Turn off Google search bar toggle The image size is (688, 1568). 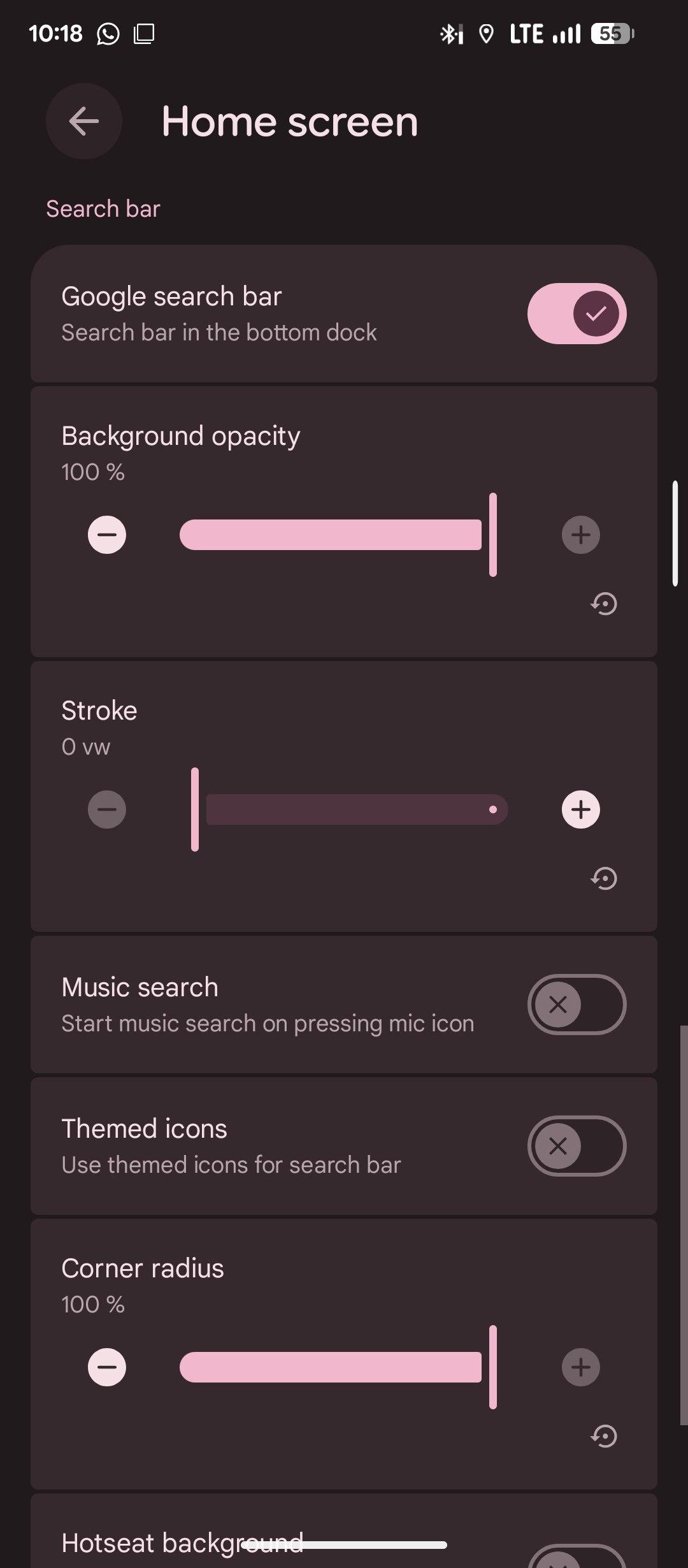coord(577,314)
